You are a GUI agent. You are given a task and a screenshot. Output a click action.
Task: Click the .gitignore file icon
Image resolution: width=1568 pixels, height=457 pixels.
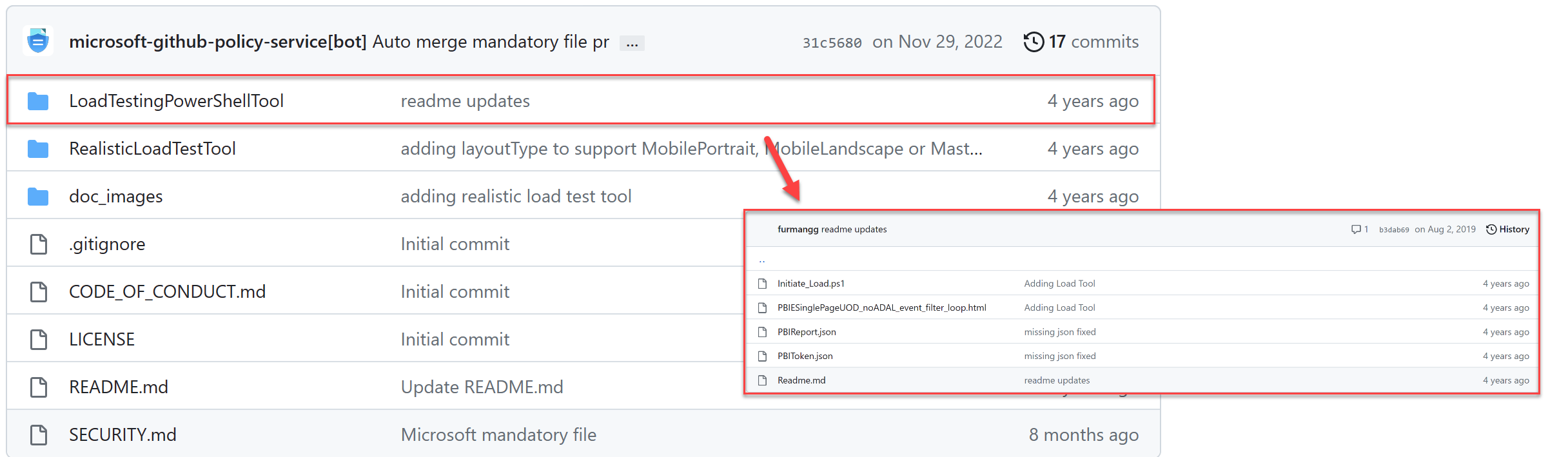click(39, 244)
